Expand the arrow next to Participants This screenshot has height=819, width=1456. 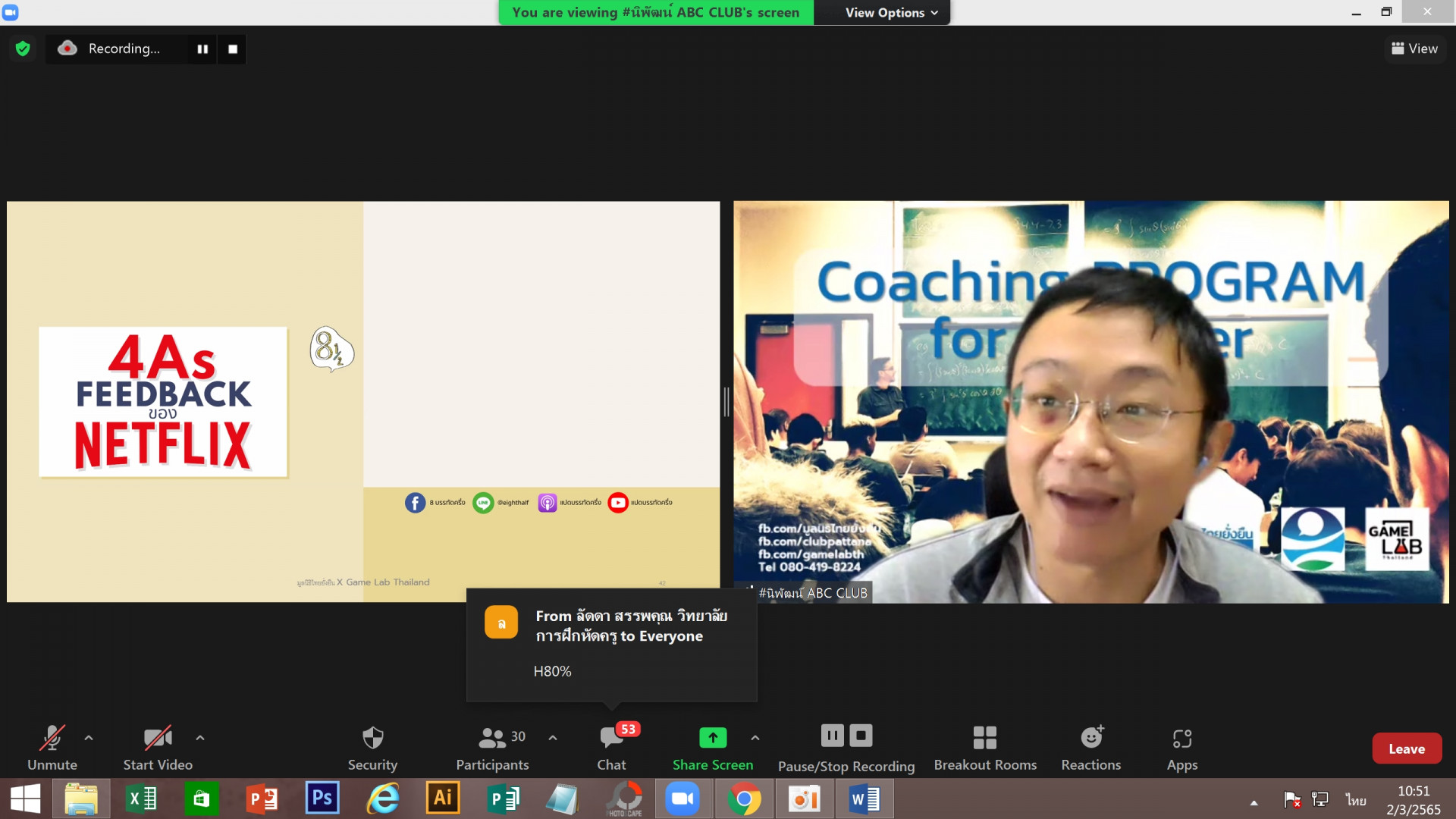[553, 738]
